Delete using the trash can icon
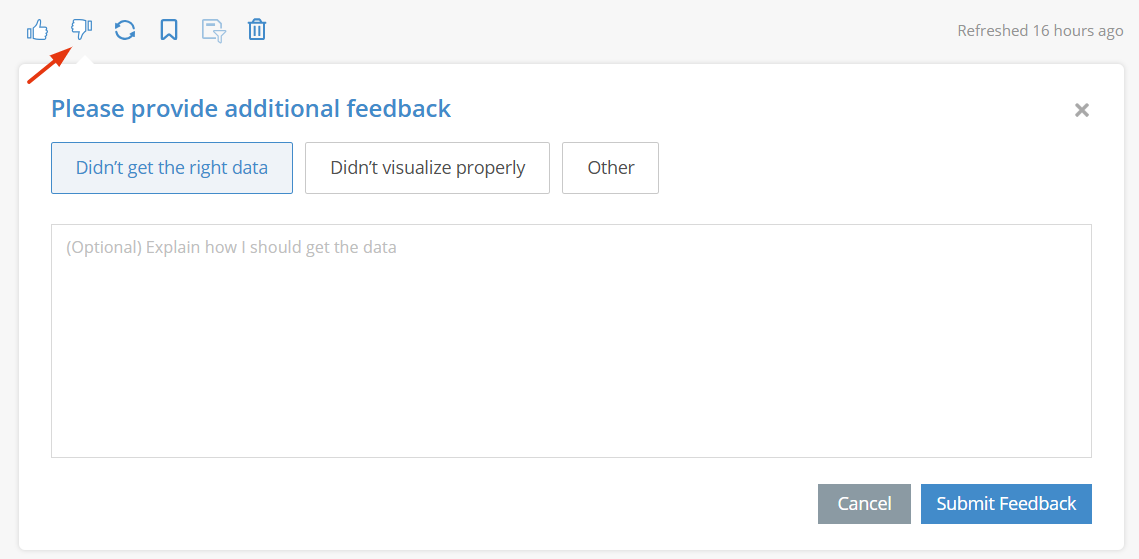Viewport: 1139px width, 559px height. tap(257, 30)
